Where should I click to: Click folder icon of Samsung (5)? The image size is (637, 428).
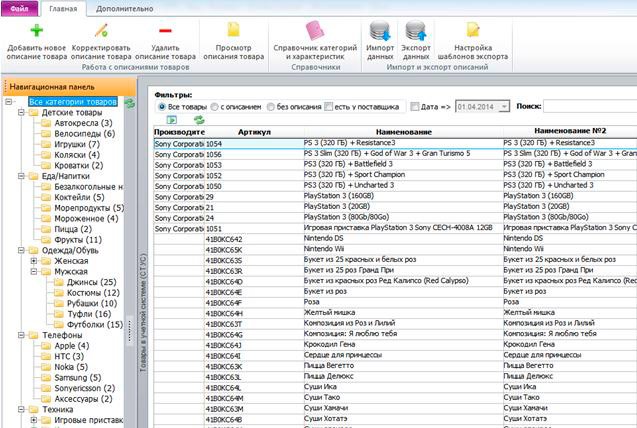[46, 378]
